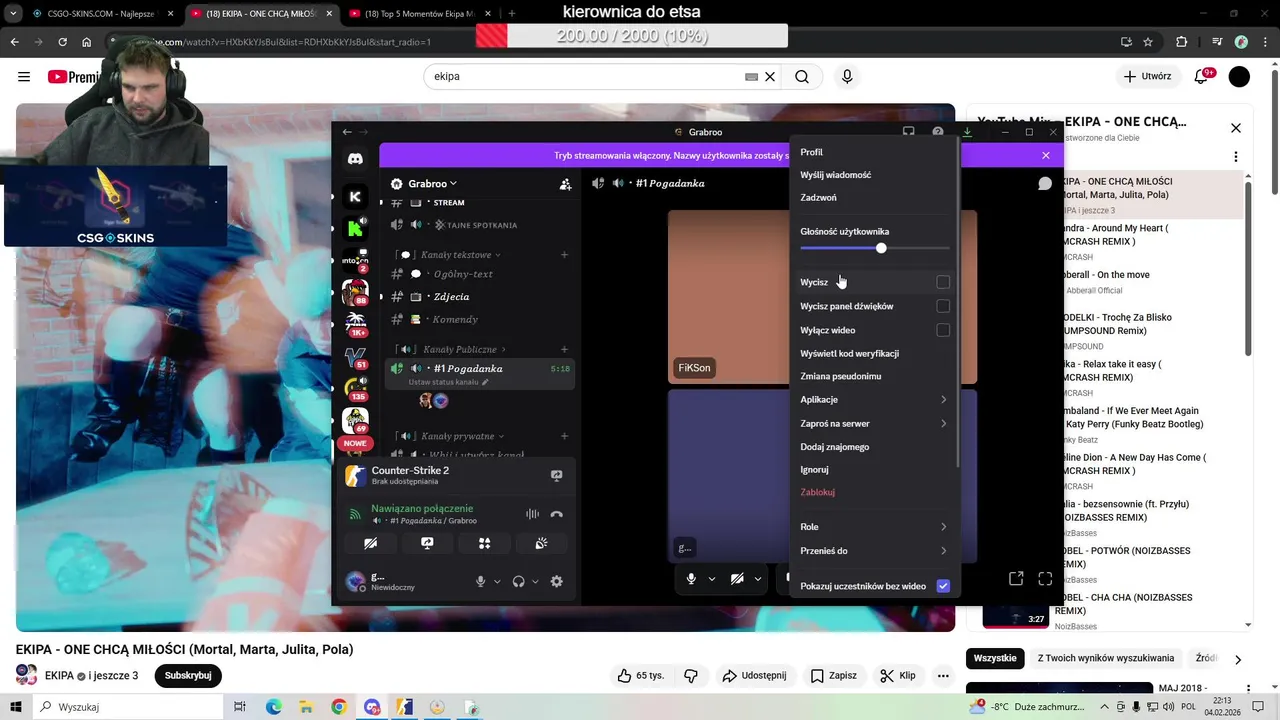Share your screen button in voice panel

point(427,543)
